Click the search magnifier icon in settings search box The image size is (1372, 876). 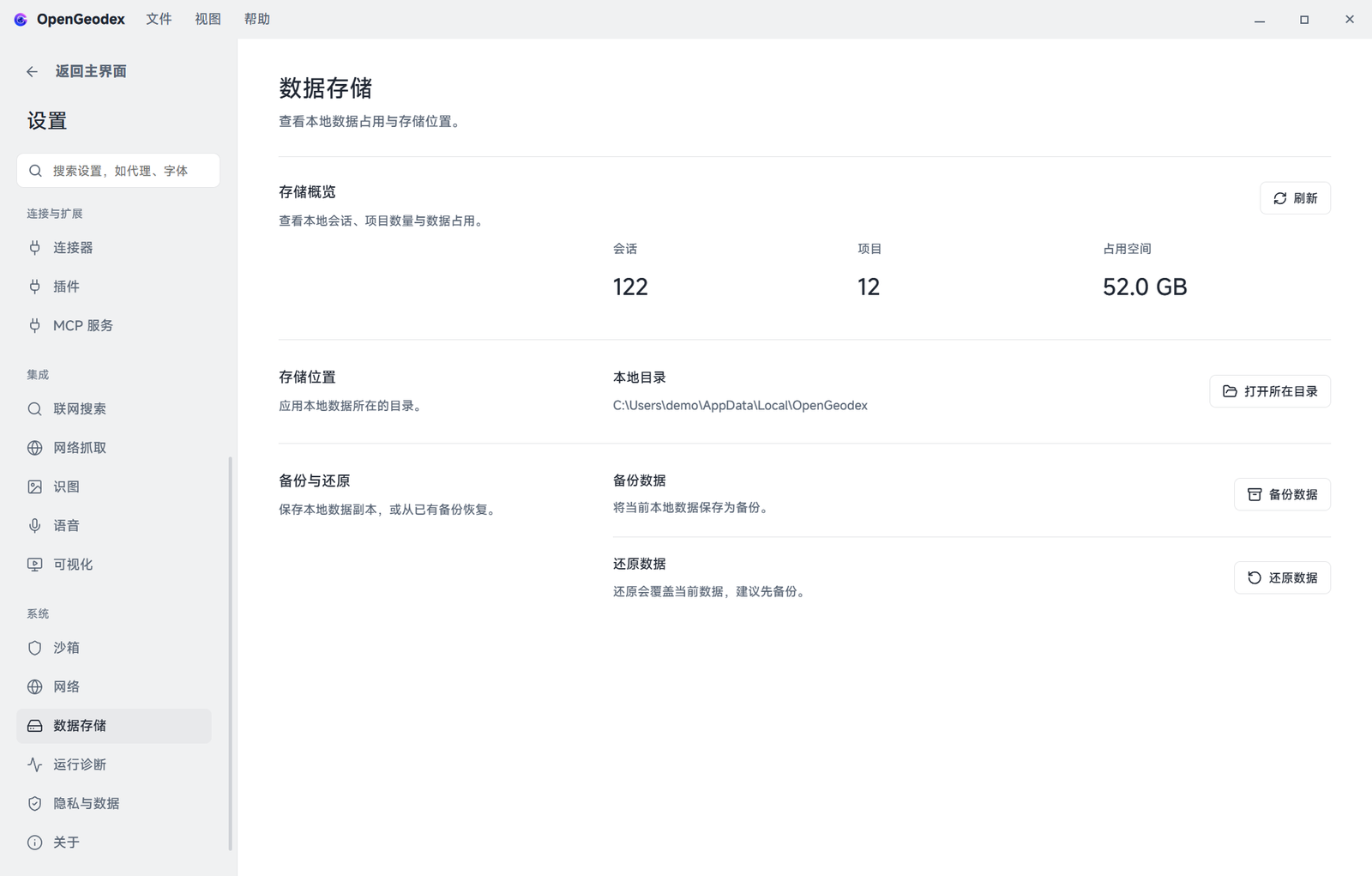click(x=35, y=171)
